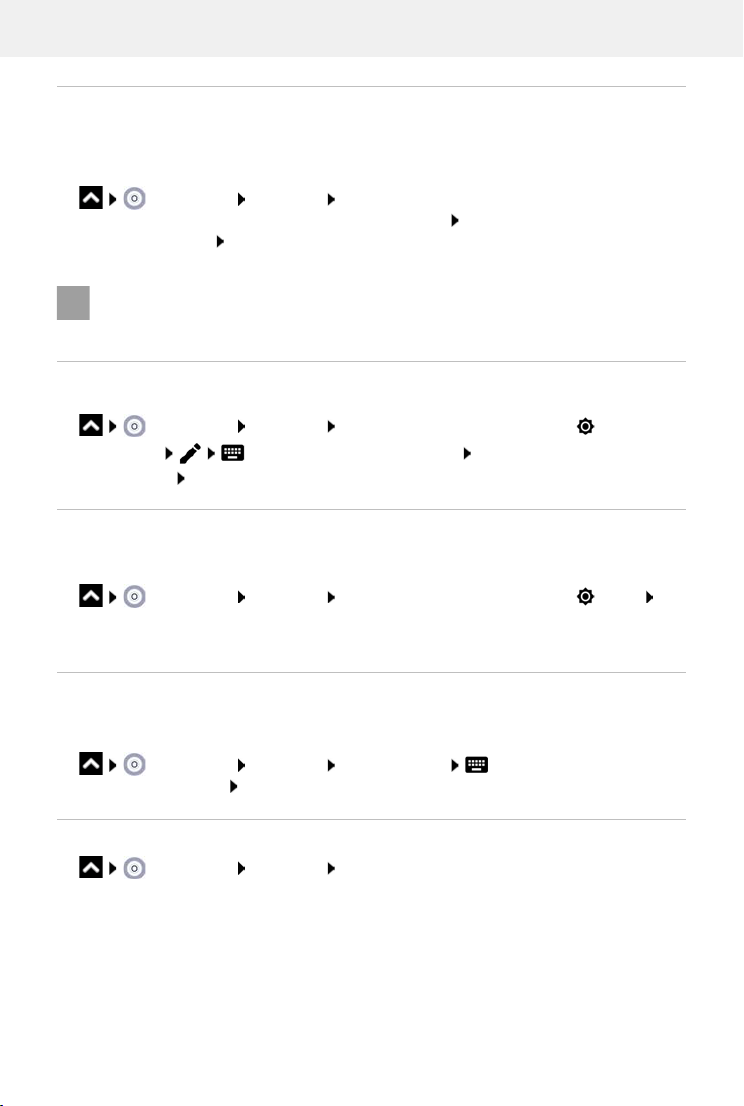The image size is (744, 1106).
Task: Click the round settings icon in the lower keyboard section
Action: click(x=135, y=765)
